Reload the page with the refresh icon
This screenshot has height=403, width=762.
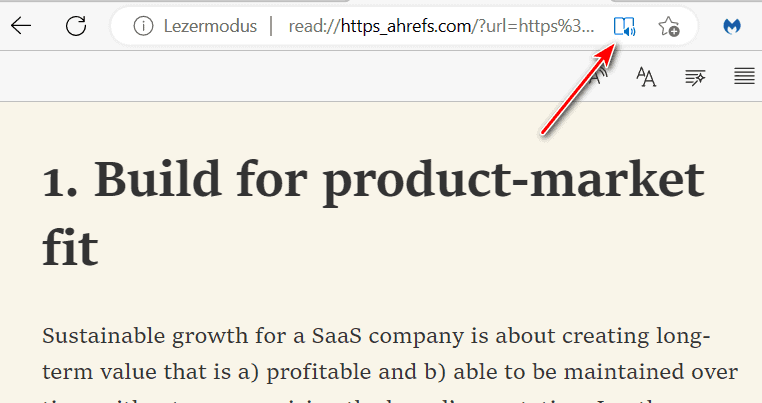tap(76, 26)
